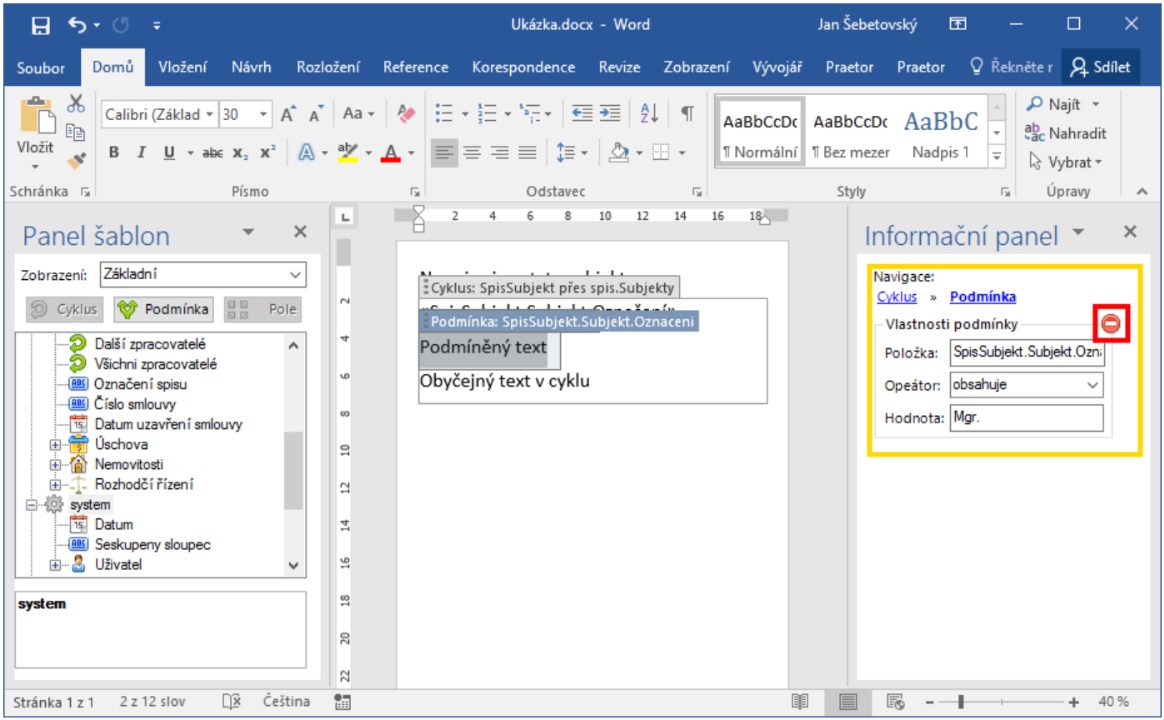
Task: Toggle Italic formatting
Action: (x=141, y=153)
